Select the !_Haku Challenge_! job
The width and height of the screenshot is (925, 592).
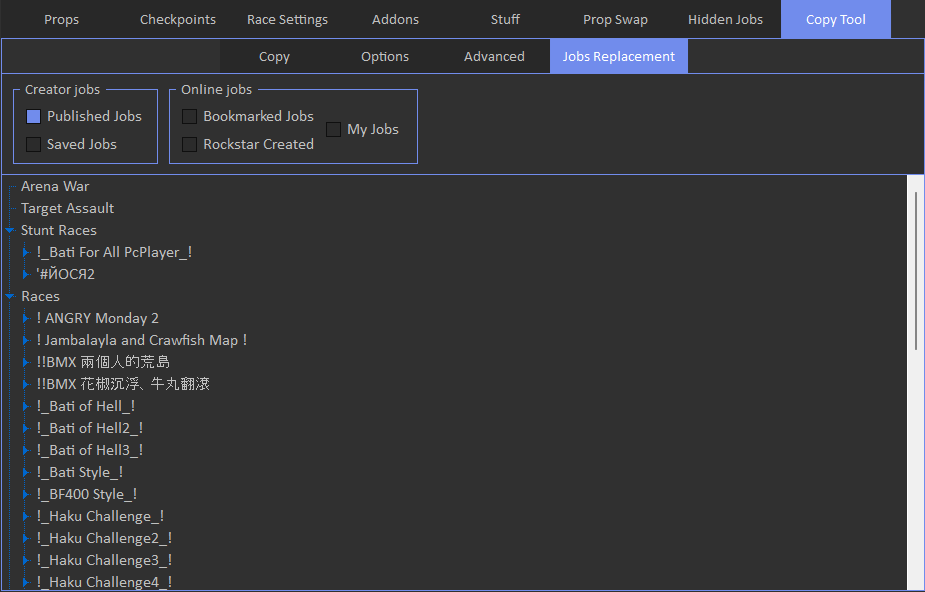coord(100,517)
